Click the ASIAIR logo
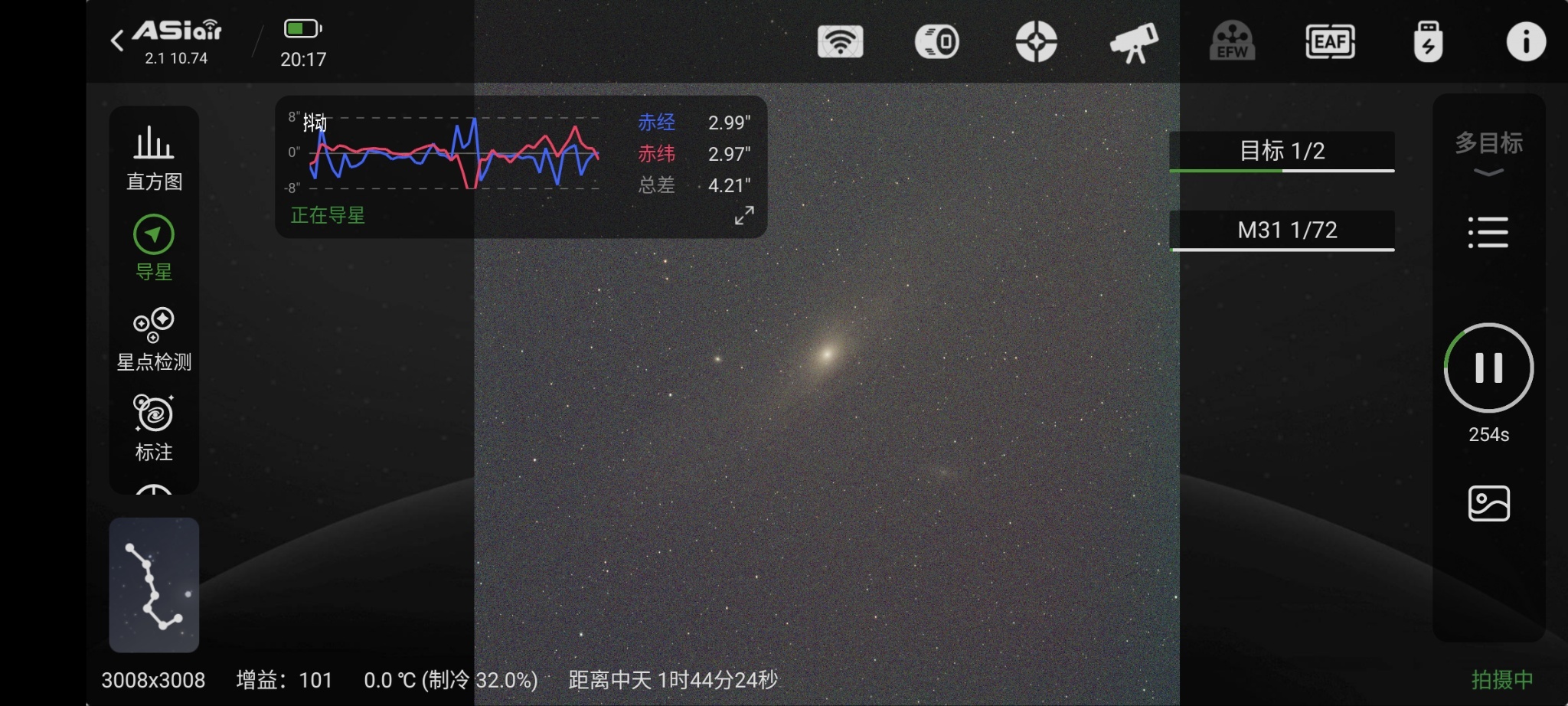1568x706 pixels. tap(177, 31)
